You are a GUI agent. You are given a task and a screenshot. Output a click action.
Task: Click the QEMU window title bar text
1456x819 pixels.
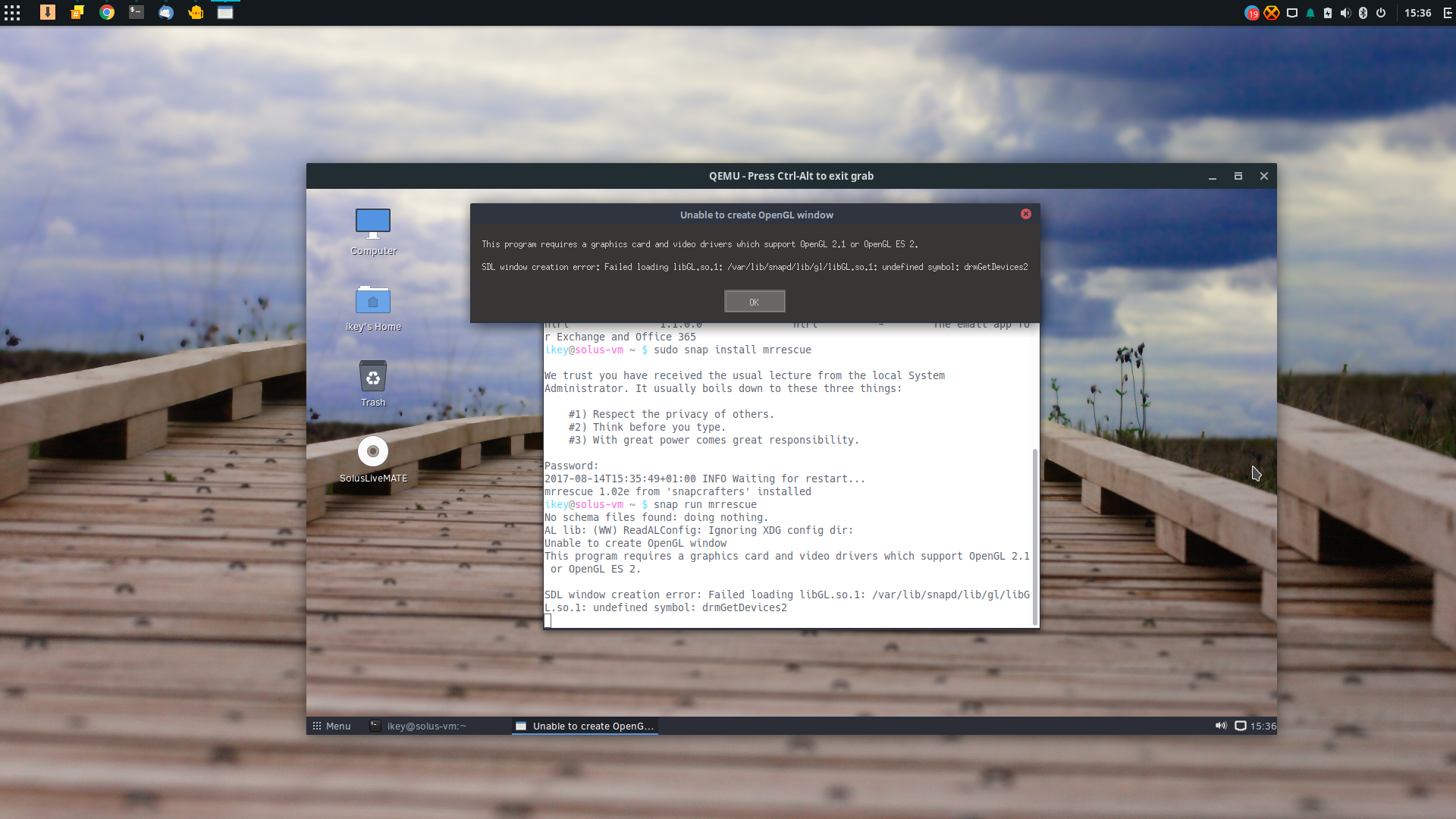point(791,176)
